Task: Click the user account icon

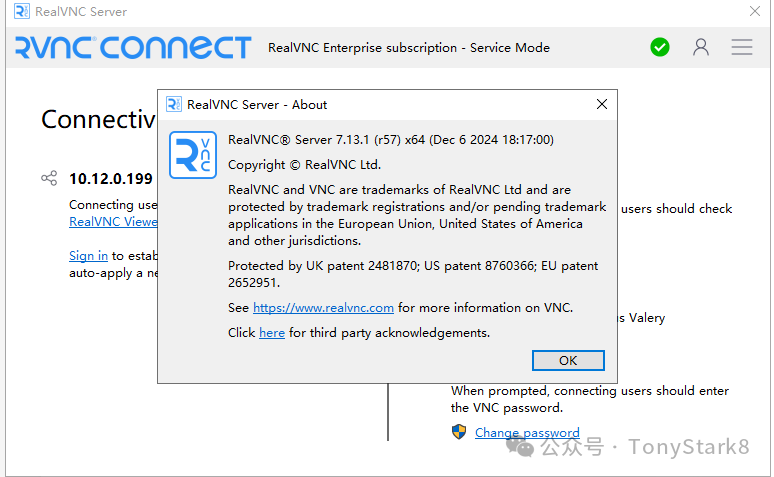Action: click(700, 47)
